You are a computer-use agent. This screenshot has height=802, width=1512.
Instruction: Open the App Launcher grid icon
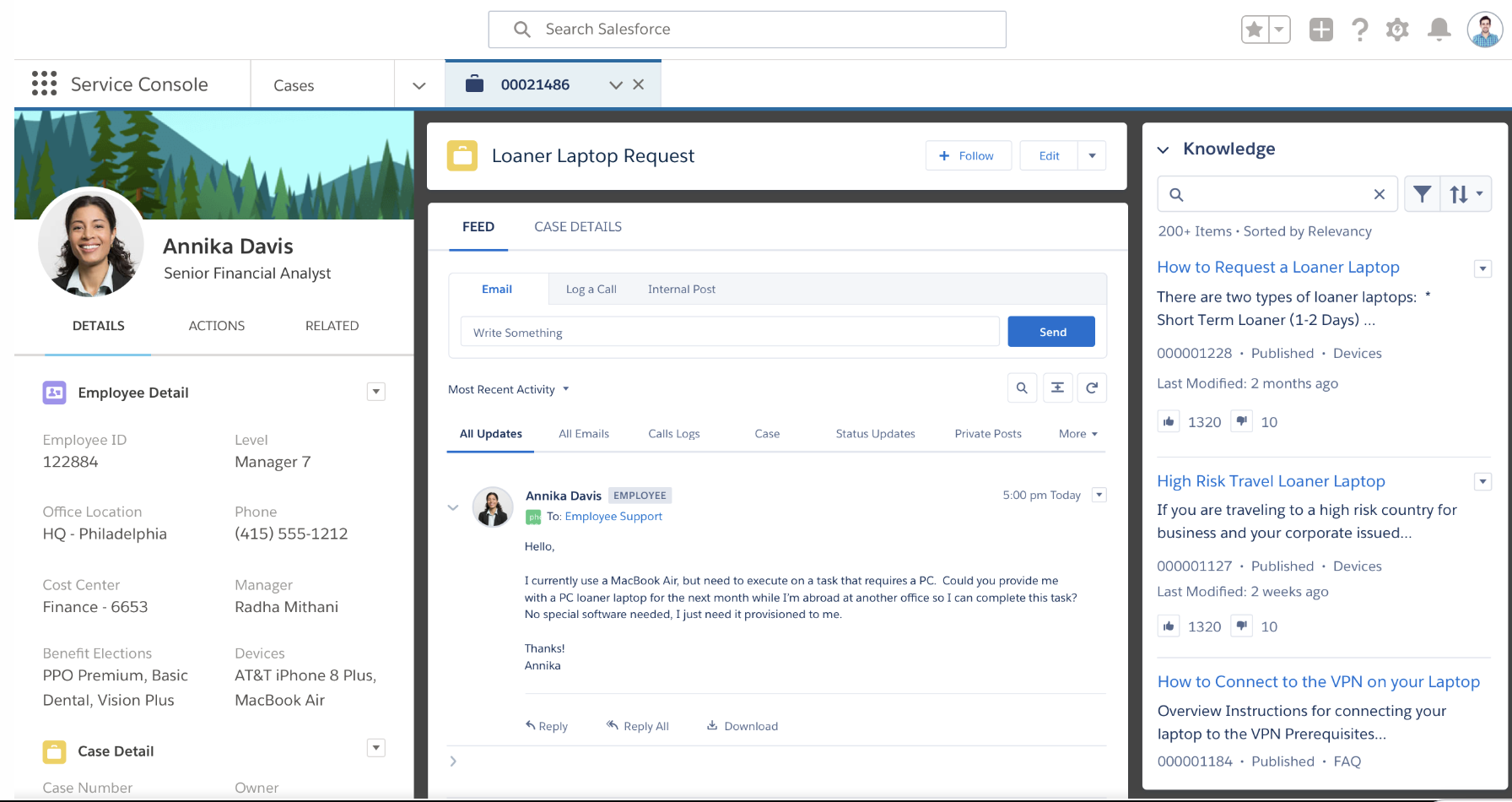coord(44,84)
